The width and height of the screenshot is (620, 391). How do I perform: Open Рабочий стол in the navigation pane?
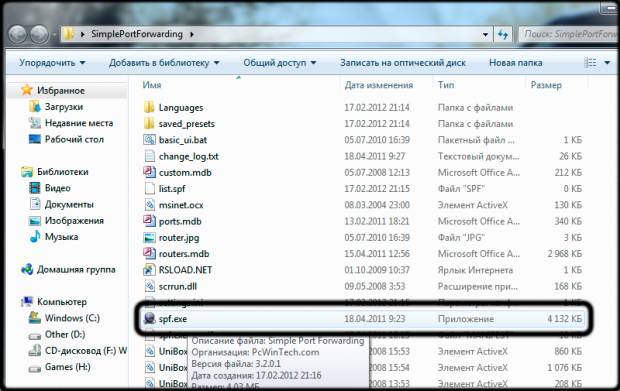[x=74, y=139]
